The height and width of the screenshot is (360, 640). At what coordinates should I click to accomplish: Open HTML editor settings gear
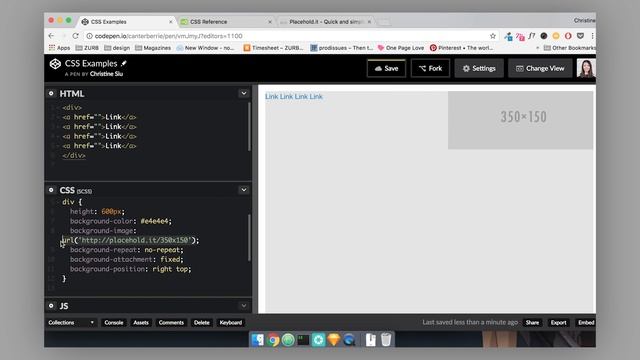(51, 93)
